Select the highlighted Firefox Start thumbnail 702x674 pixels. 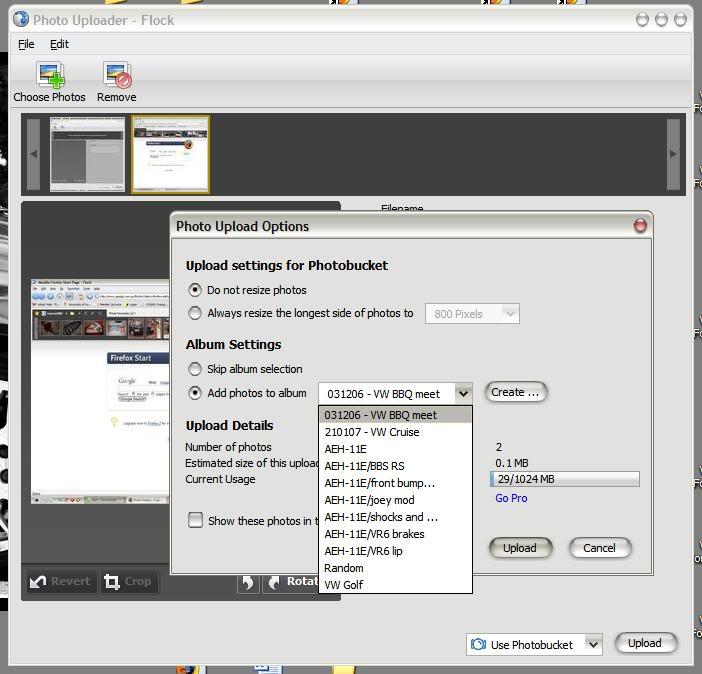[171, 155]
